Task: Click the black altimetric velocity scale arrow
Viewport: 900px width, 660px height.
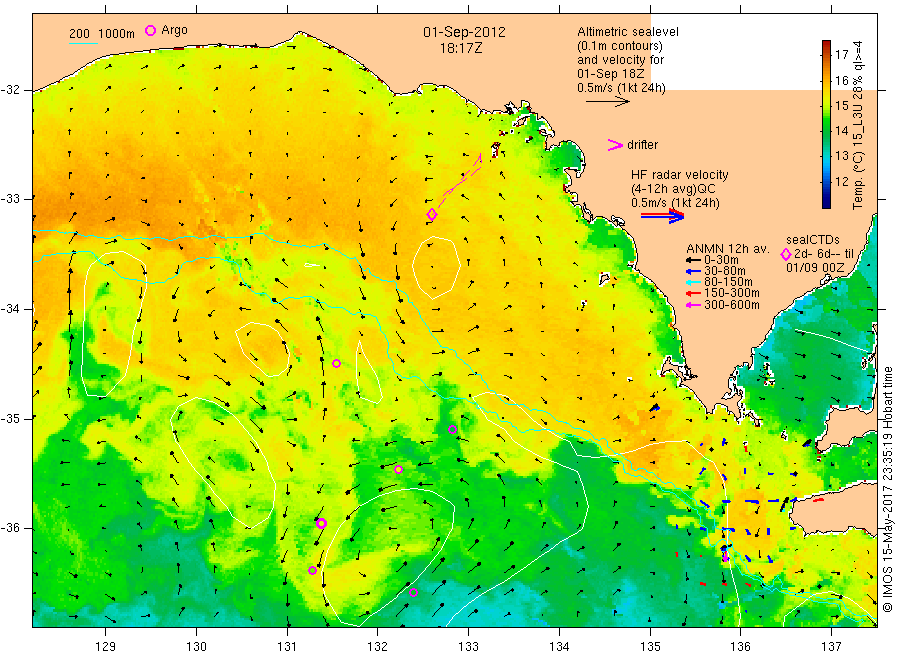Action: (608, 102)
